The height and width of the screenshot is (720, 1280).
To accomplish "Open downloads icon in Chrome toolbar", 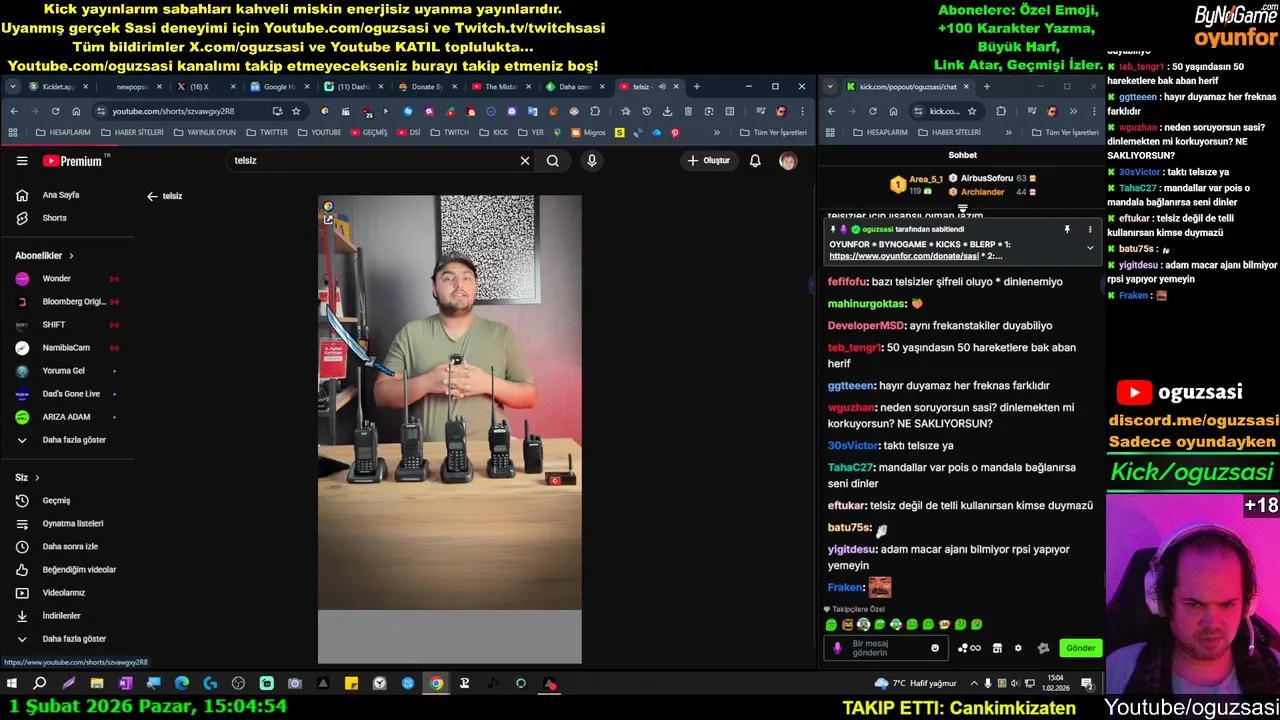I will (x=666, y=111).
